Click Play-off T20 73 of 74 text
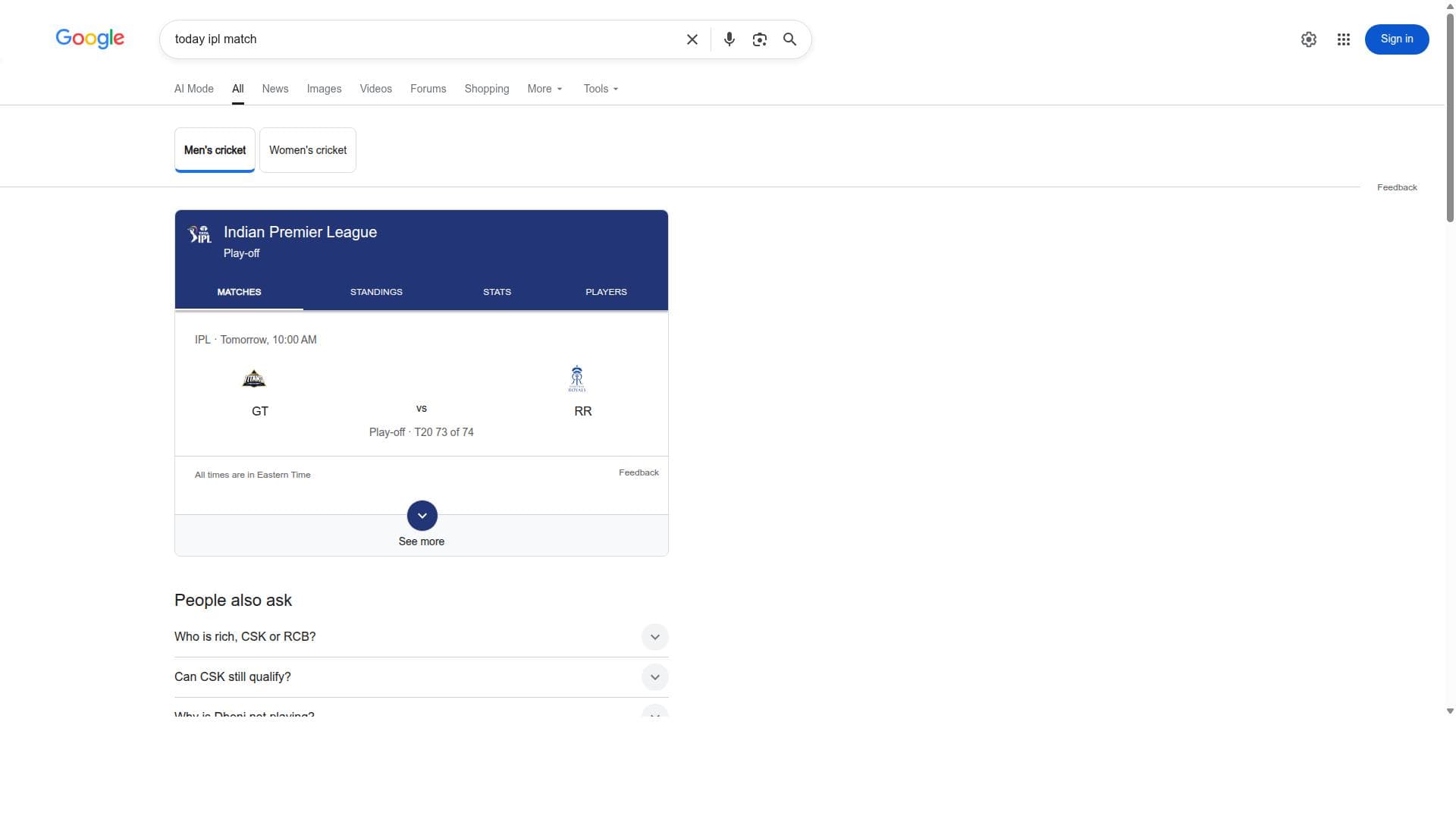This screenshot has width=1456, height=819. 421,432
